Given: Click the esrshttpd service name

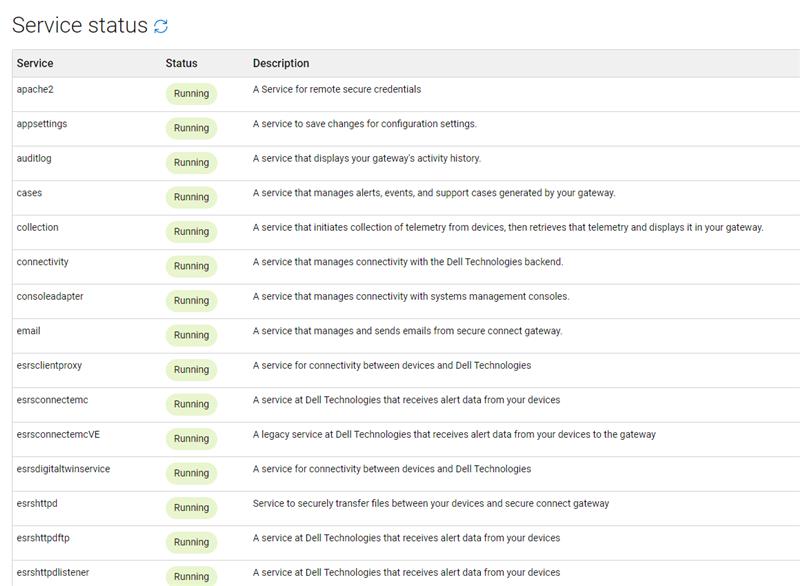Looking at the screenshot, I should coord(36,503).
